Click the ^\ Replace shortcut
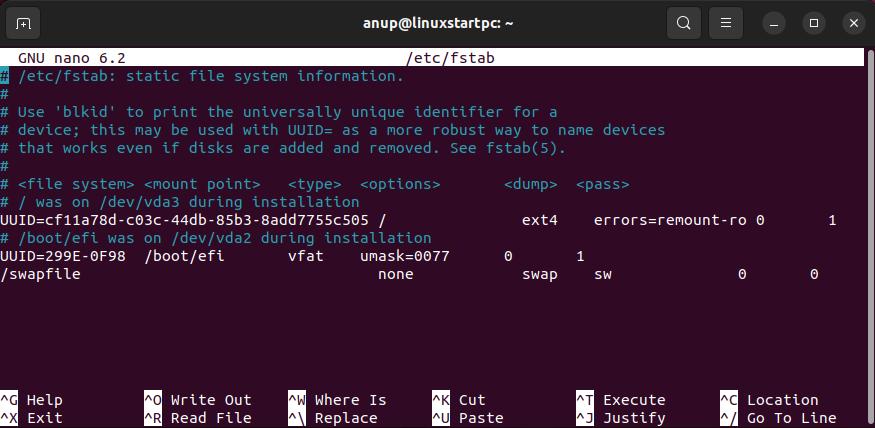This screenshot has height=428, width=875. [x=333, y=418]
